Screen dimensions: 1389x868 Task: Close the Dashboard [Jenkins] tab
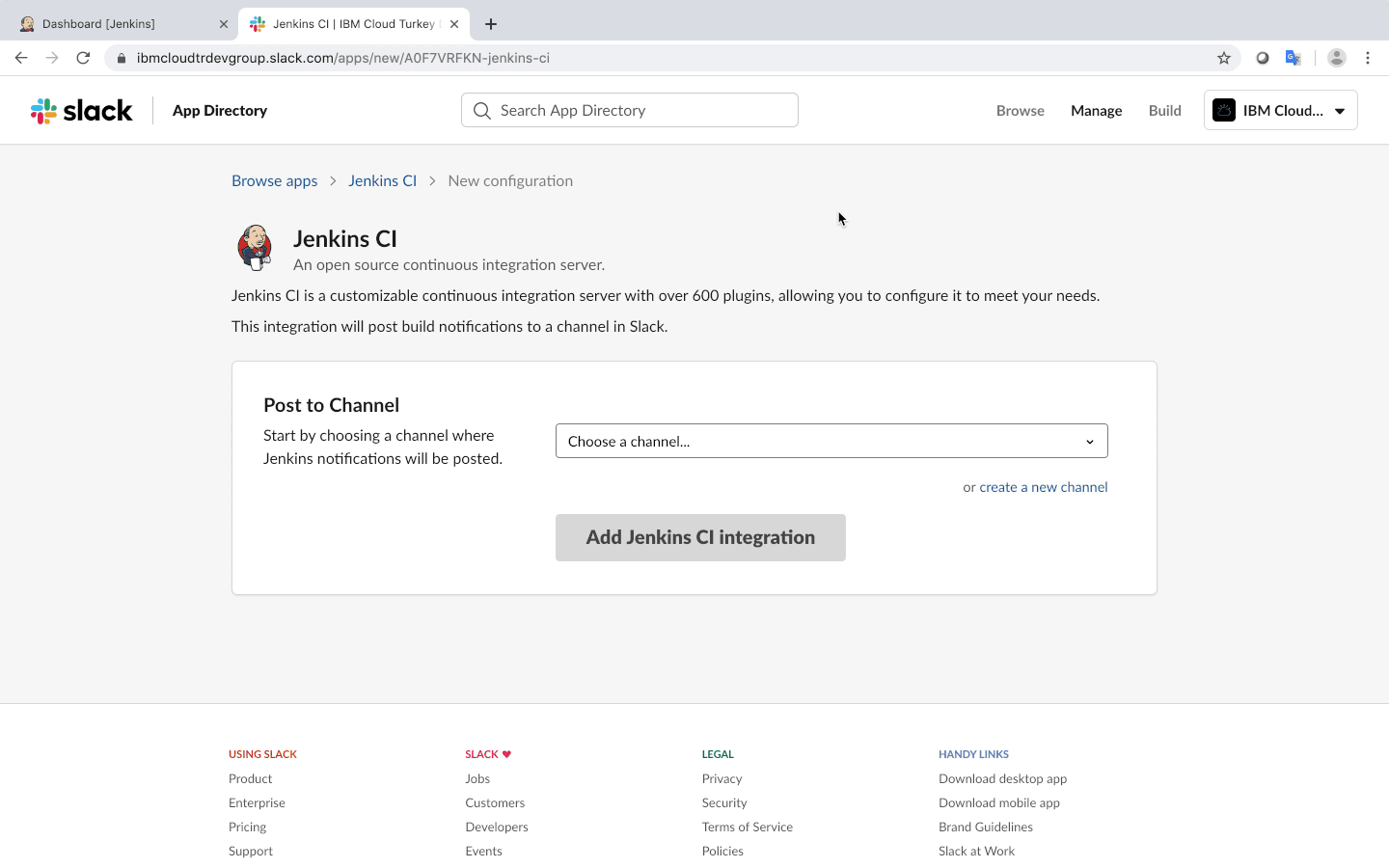pyautogui.click(x=224, y=24)
